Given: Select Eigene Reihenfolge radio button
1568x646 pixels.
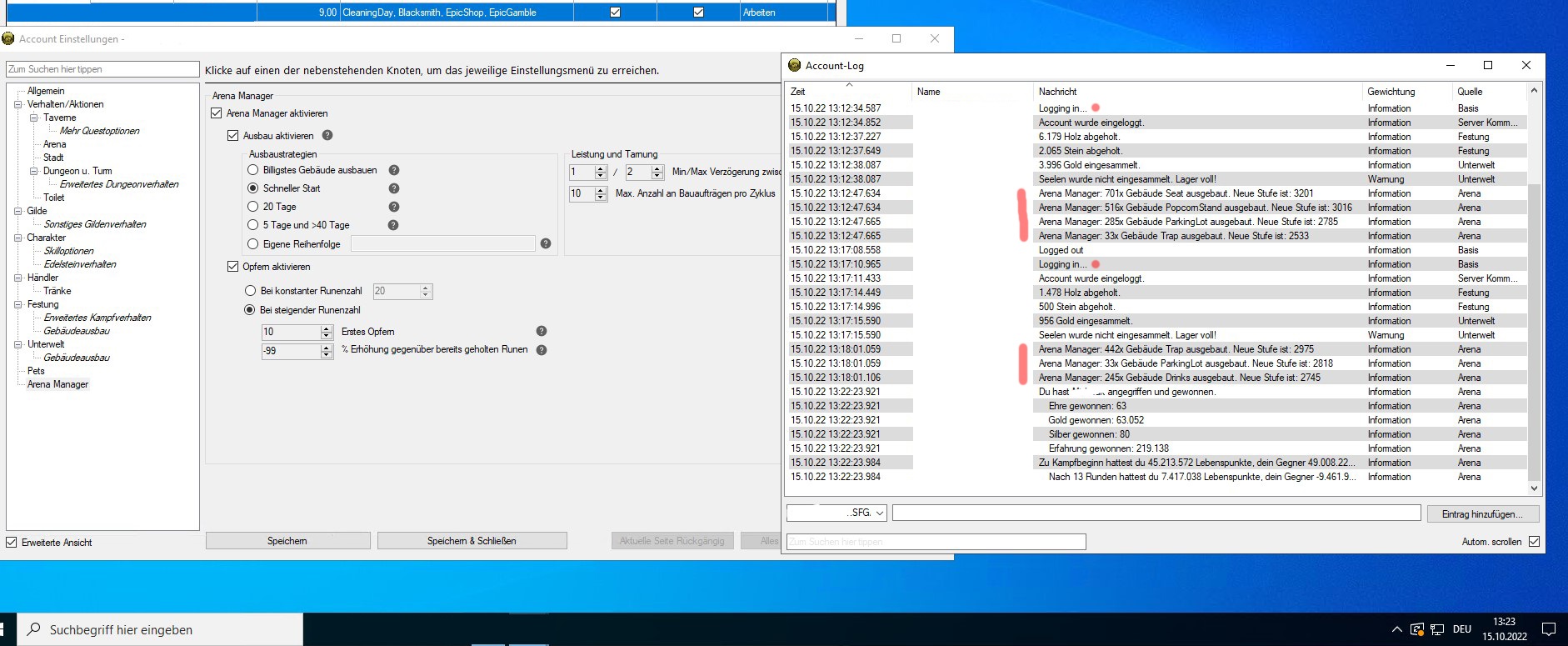Looking at the screenshot, I should pyautogui.click(x=253, y=244).
